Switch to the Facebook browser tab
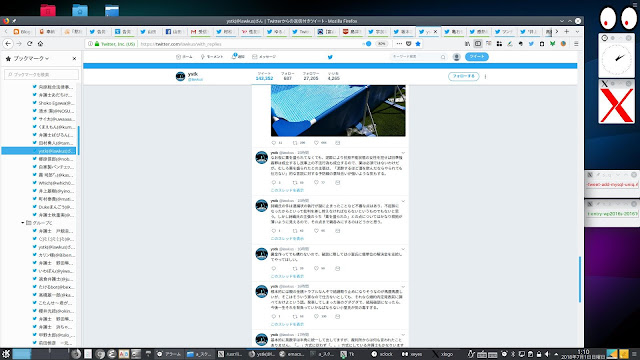 pyautogui.click(x=175, y=31)
